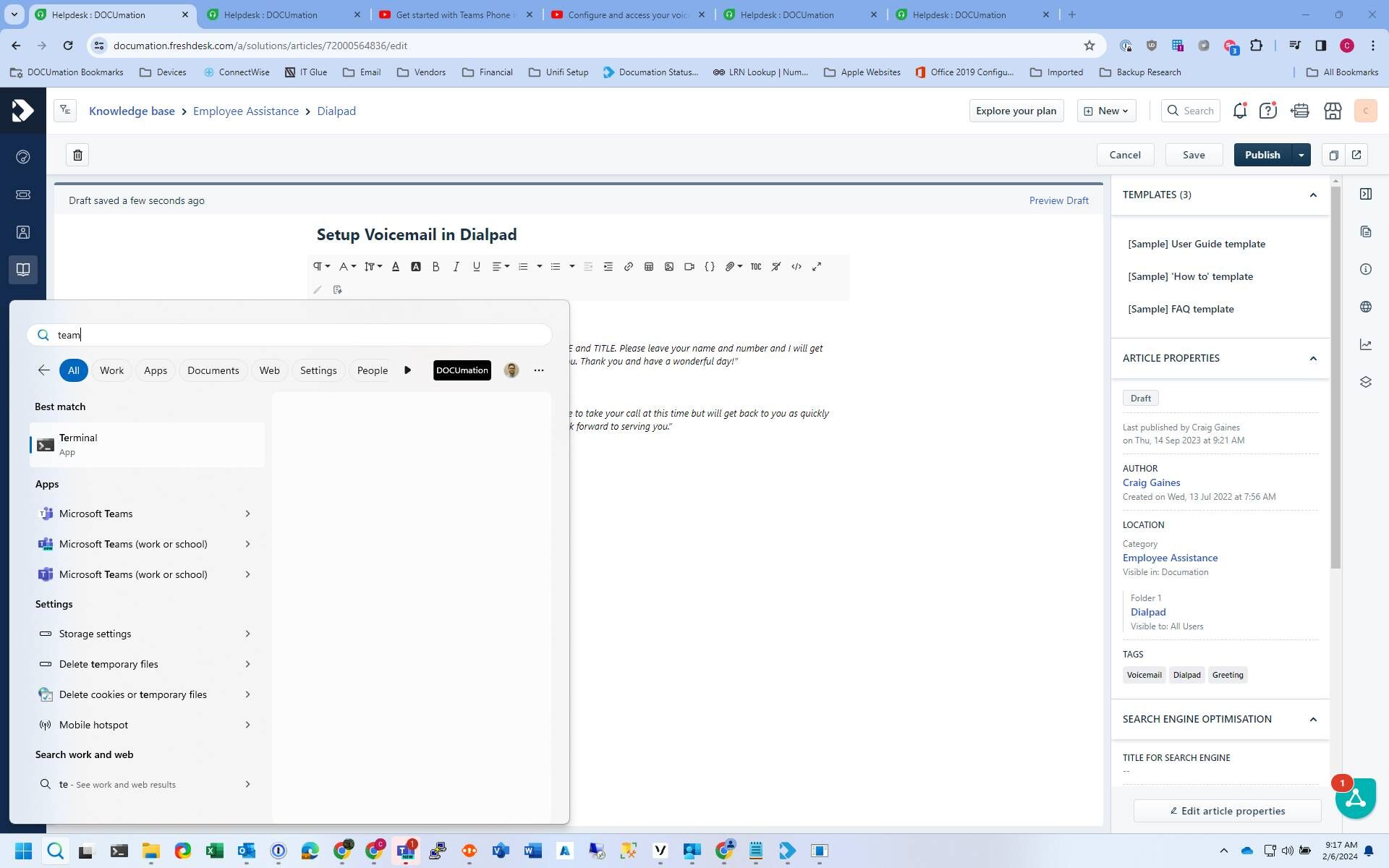Viewport: 1389px width, 868px height.
Task: Switch to the Documents search filter
Action: click(213, 370)
